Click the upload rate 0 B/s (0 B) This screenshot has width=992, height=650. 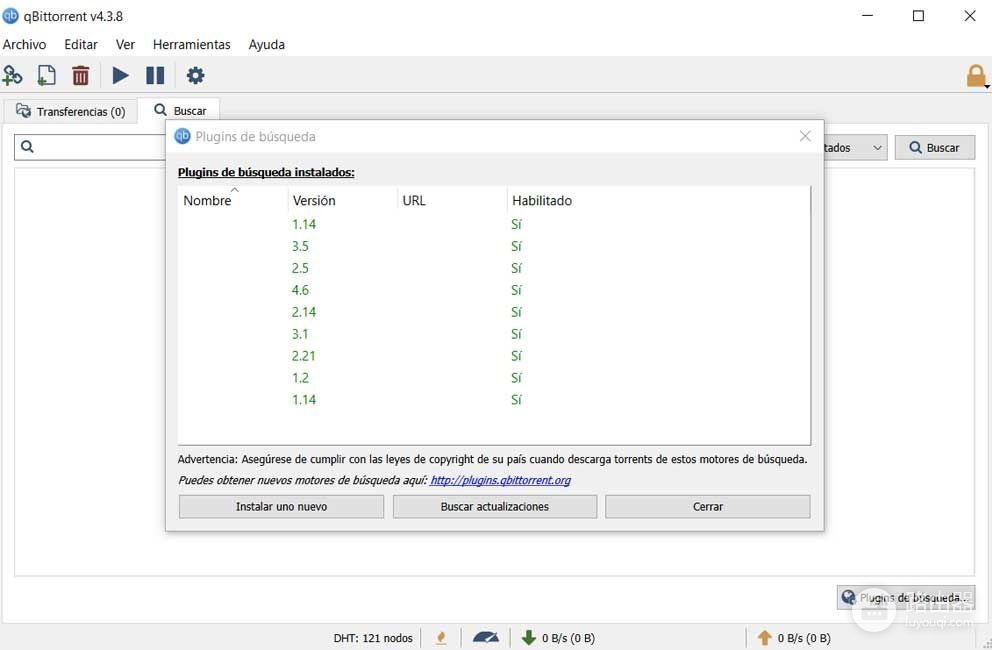804,638
